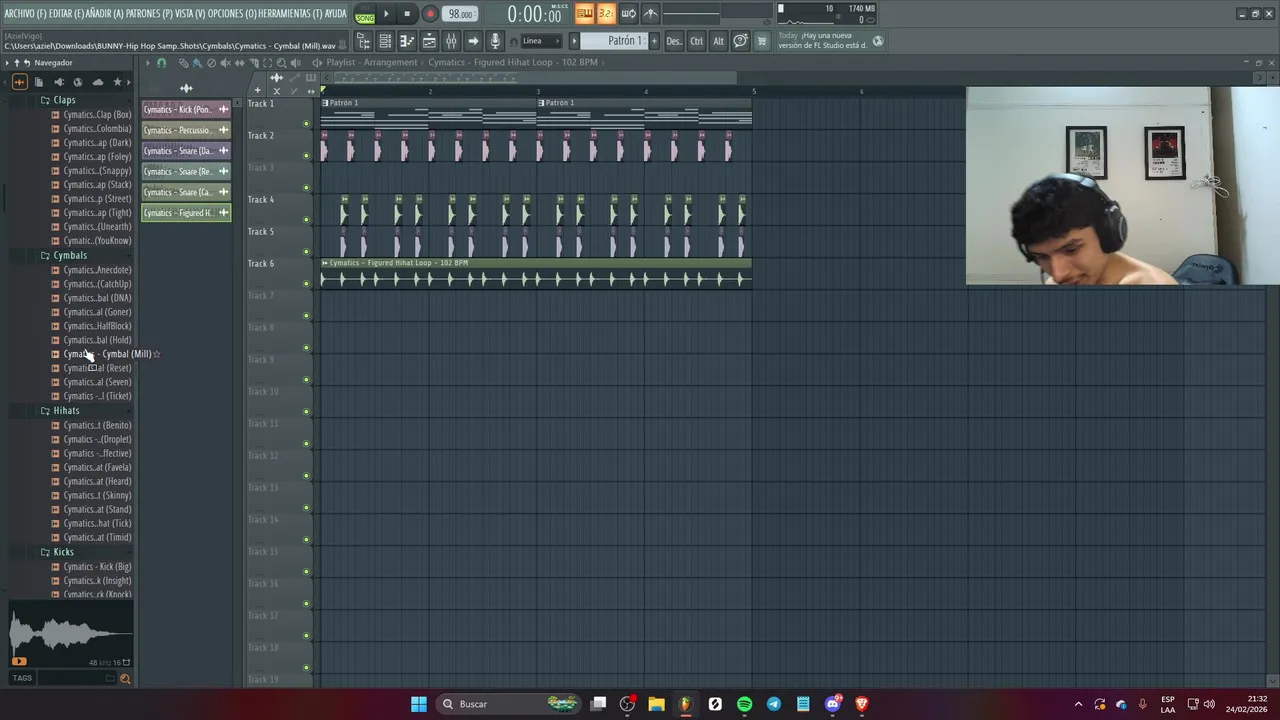Click the Alt button

[x=718, y=41]
